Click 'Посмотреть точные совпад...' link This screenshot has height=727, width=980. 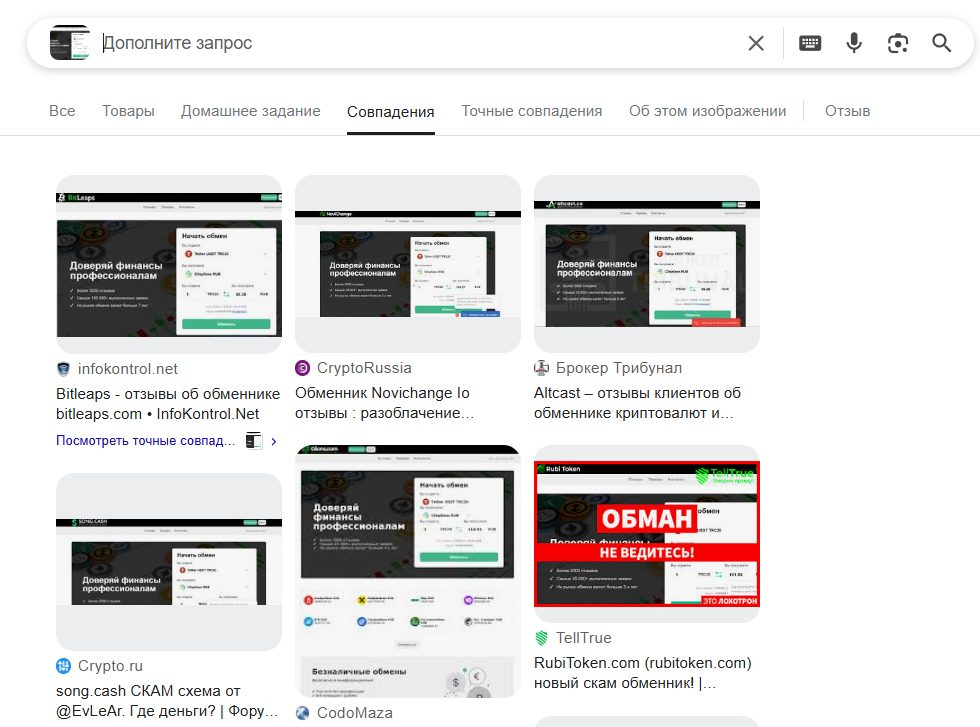[x=146, y=440]
